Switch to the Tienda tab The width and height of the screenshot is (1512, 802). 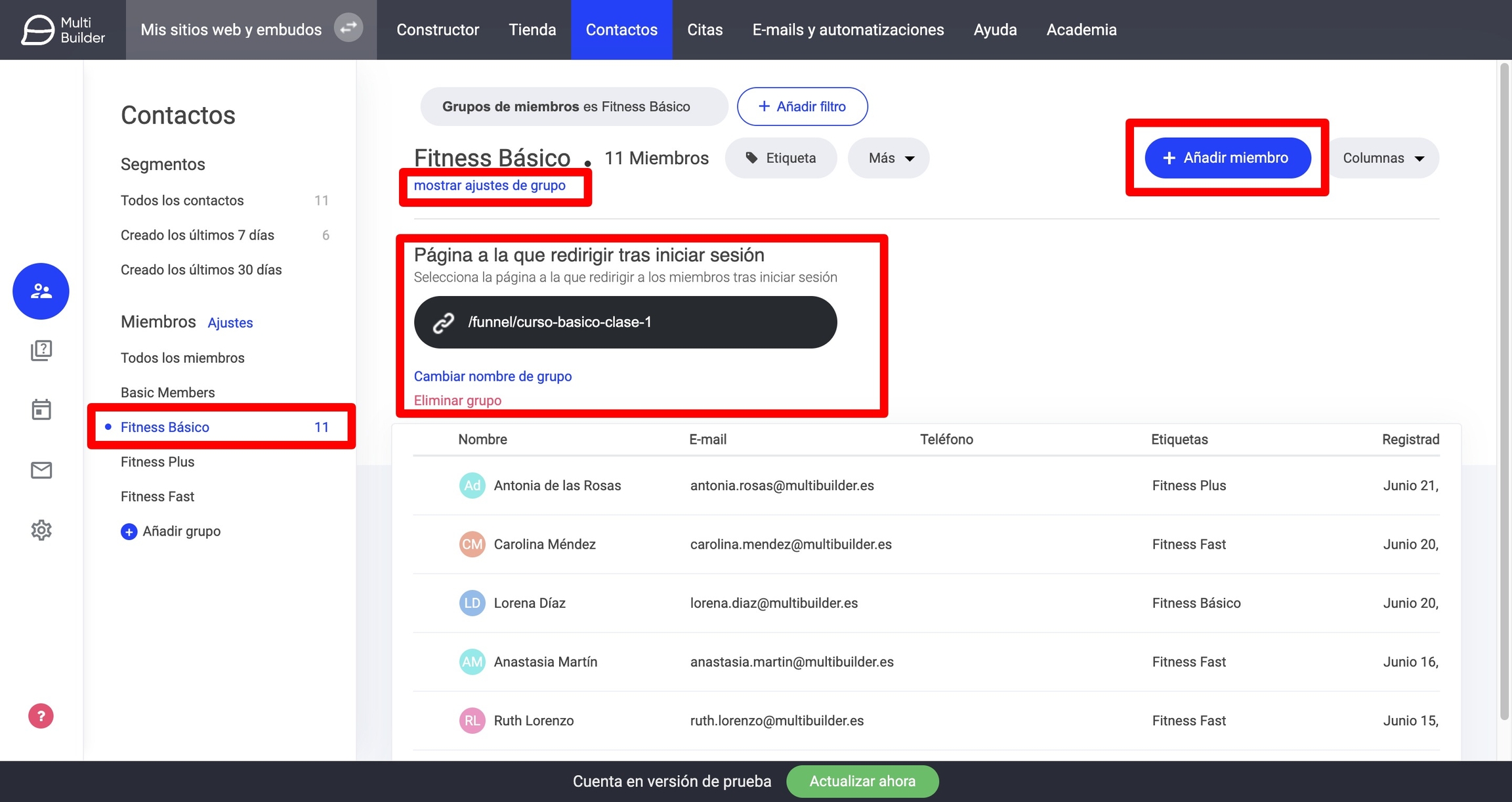(532, 30)
